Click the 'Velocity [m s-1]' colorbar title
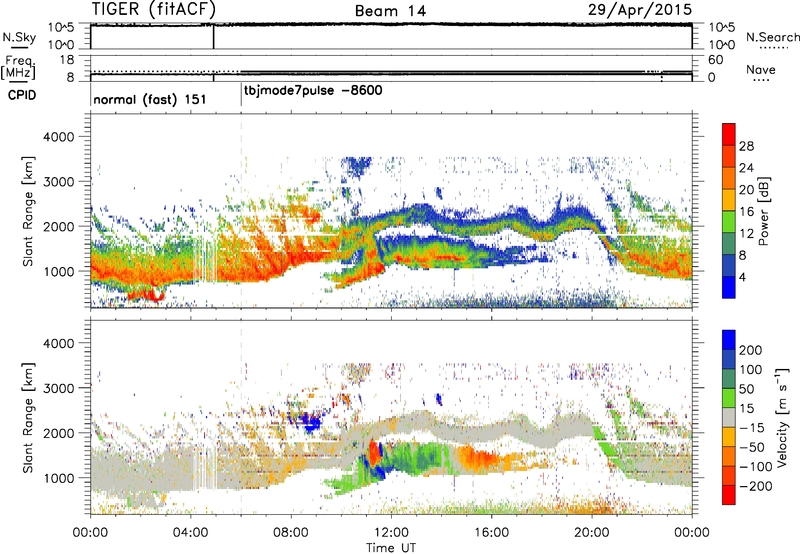This screenshot has height=554, width=800. click(x=783, y=417)
